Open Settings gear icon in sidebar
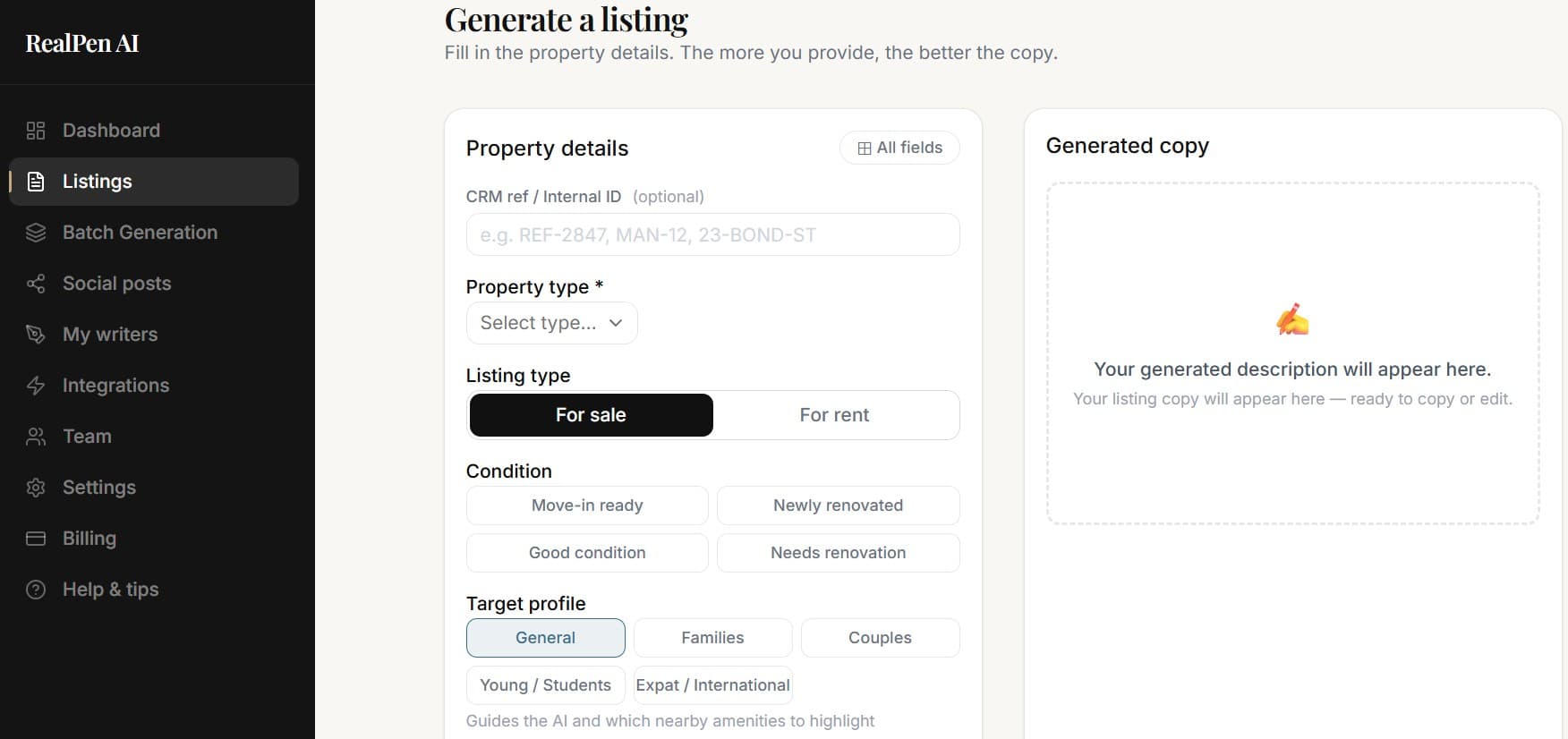 coord(36,488)
